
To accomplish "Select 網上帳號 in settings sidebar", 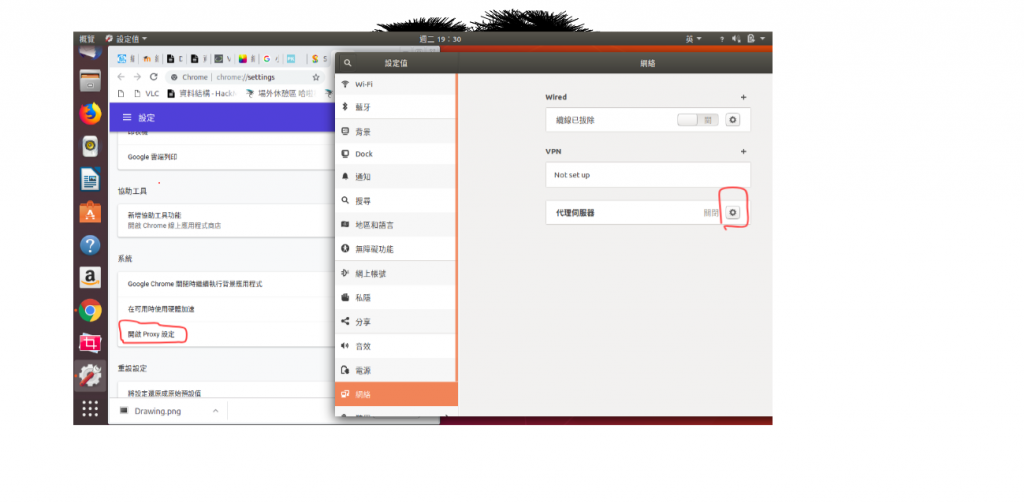I will (396, 274).
